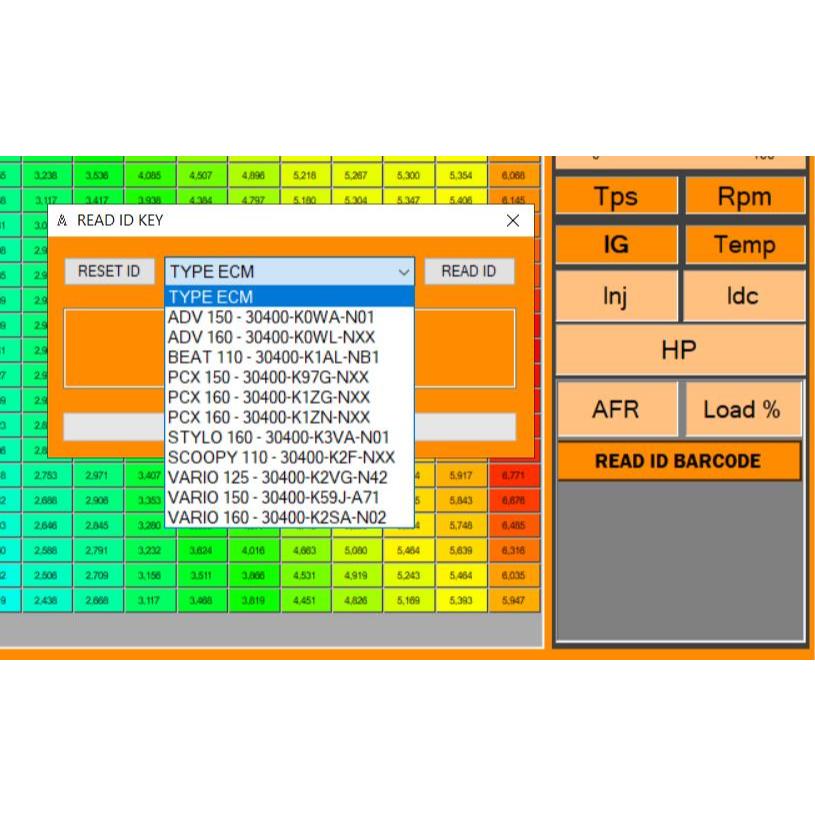The width and height of the screenshot is (815, 815).
Task: Click map cell with value 2,845
Action: (x=97, y=525)
